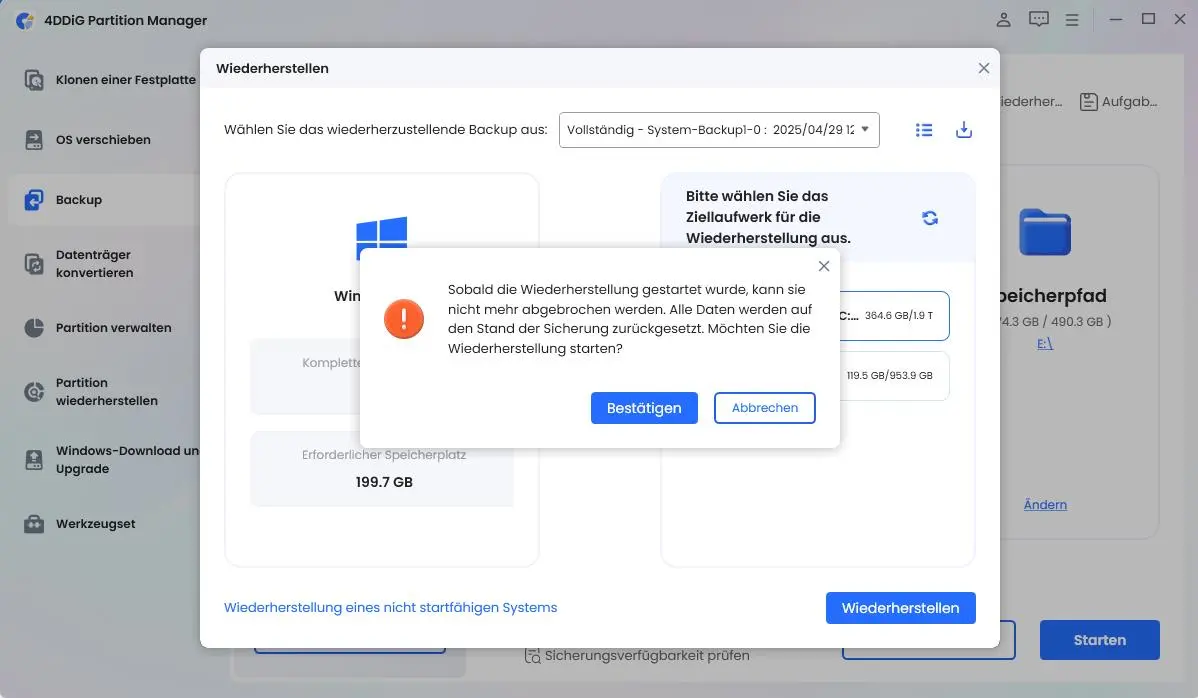
Task: Click the Backup sidebar icon
Action: coord(34,200)
